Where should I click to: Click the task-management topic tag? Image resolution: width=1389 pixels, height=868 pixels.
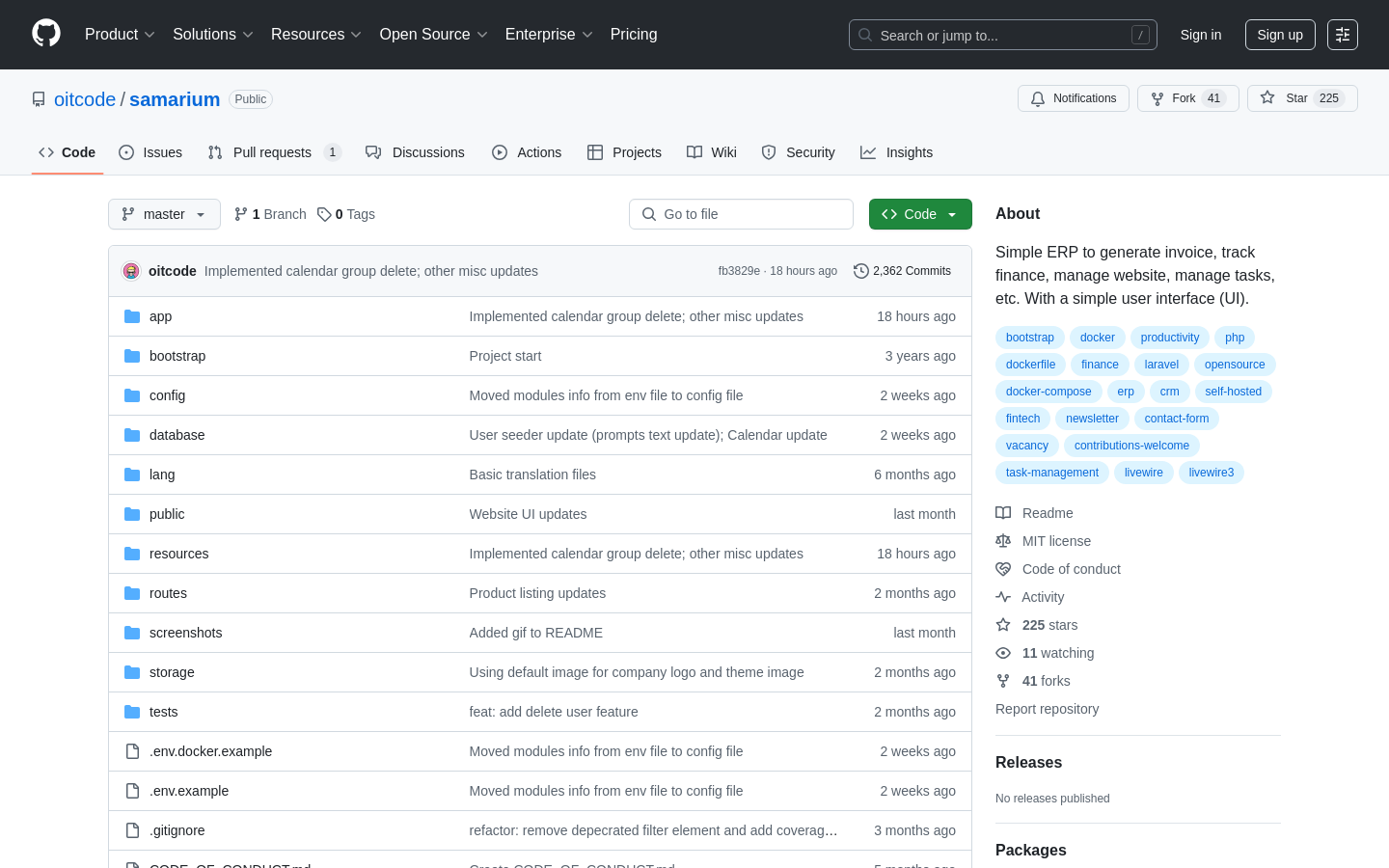(x=1052, y=473)
